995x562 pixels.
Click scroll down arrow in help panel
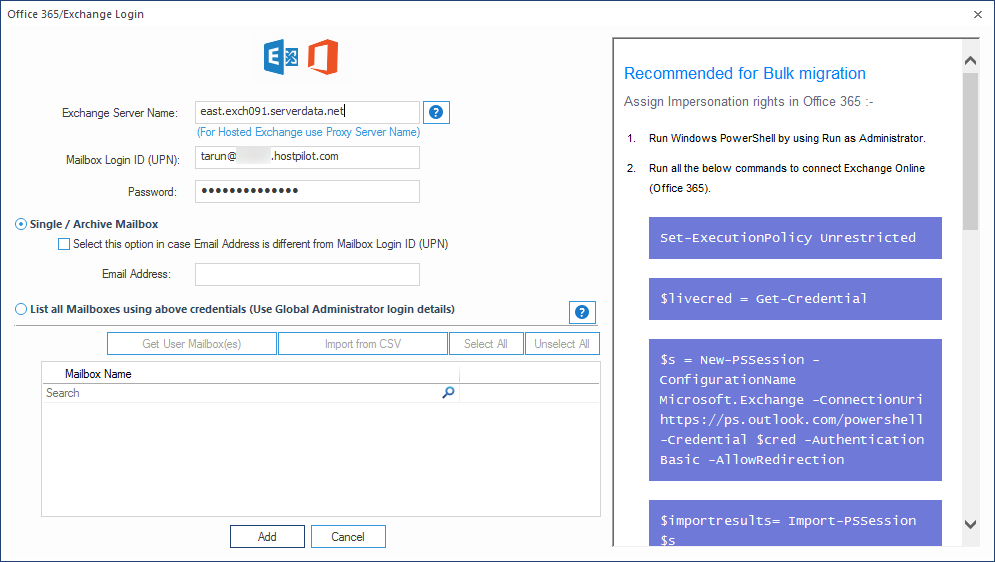970,524
